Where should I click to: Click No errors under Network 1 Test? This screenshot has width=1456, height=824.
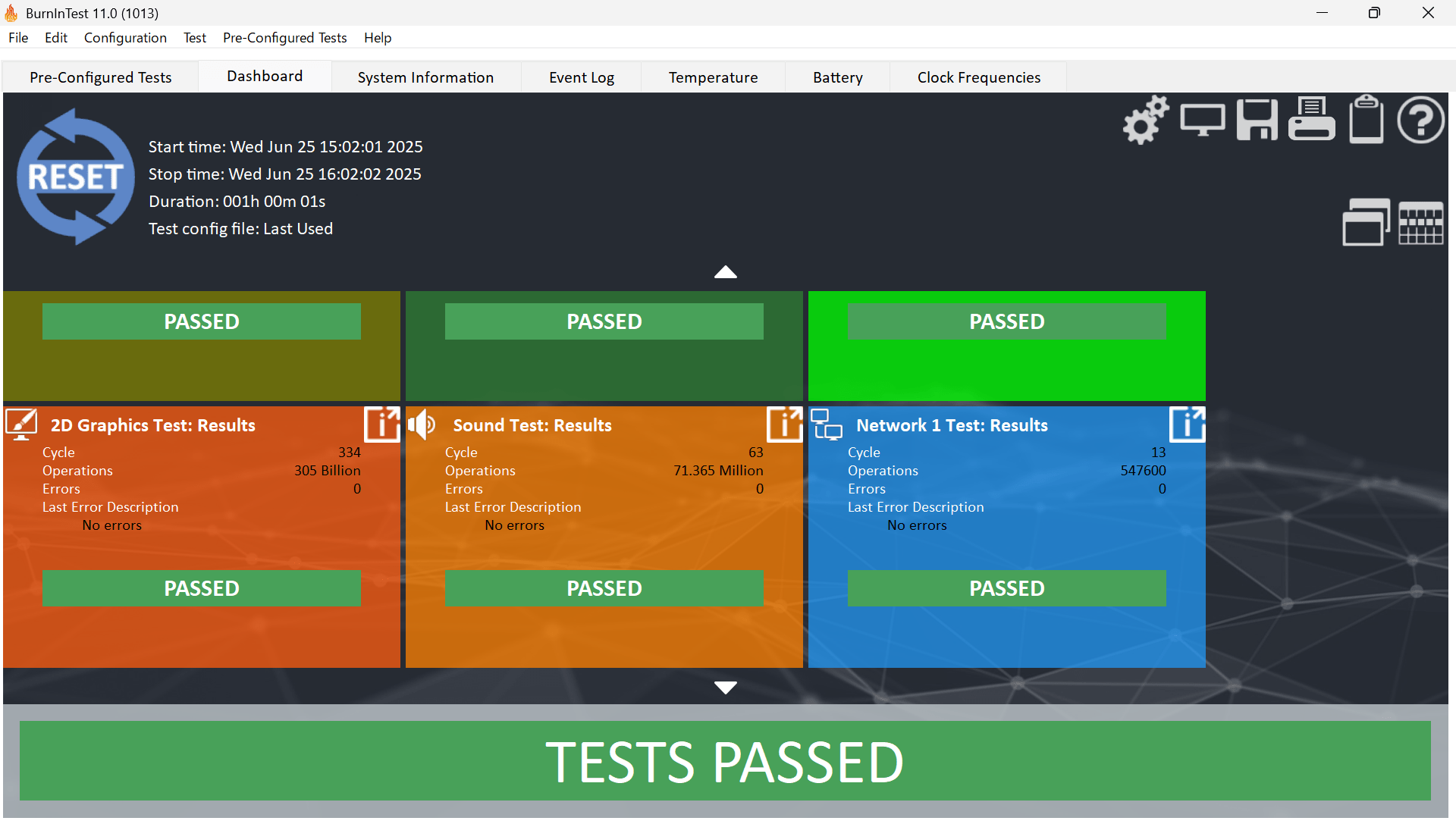917,525
